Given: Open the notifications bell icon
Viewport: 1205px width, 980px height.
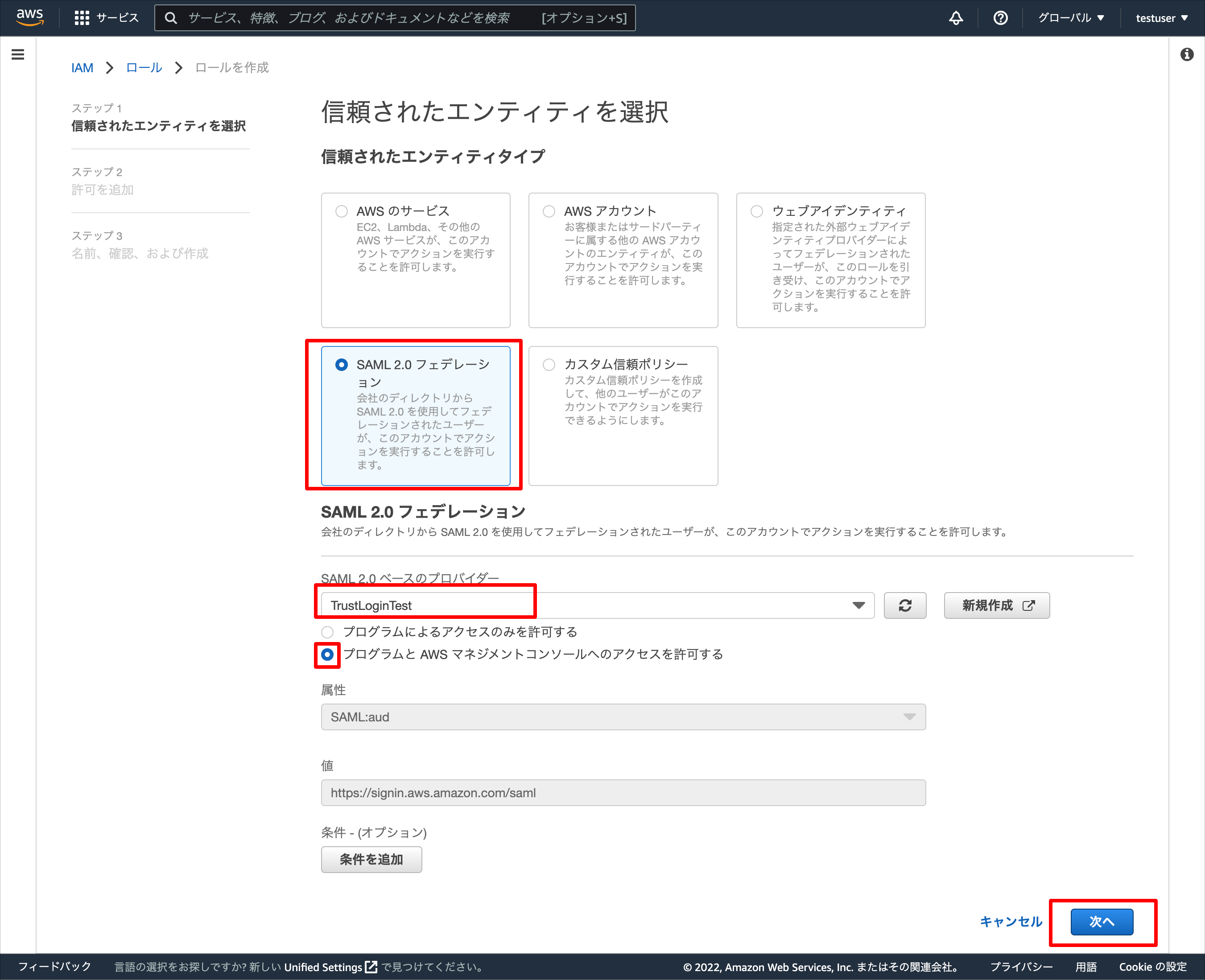Looking at the screenshot, I should tap(955, 18).
